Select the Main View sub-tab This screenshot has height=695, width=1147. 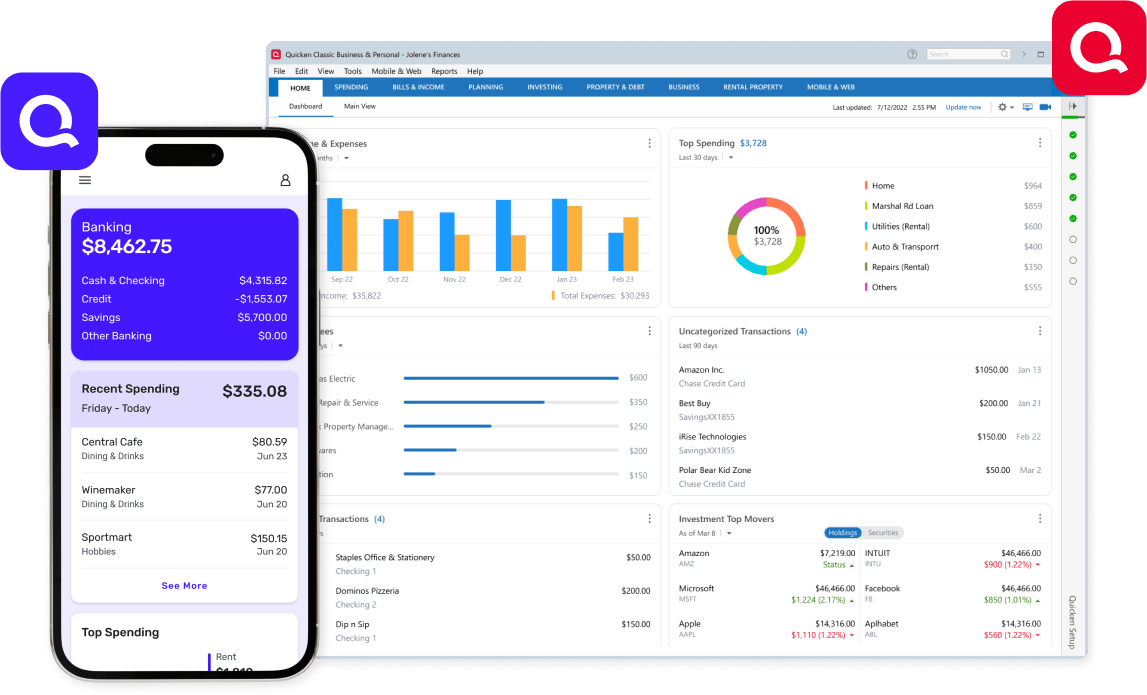(360, 106)
